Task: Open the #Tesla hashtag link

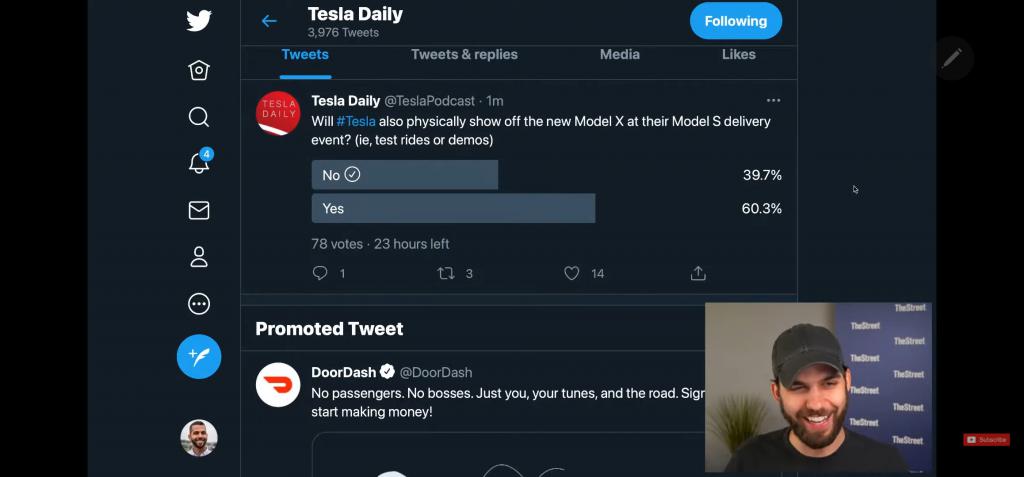Action: (356, 121)
